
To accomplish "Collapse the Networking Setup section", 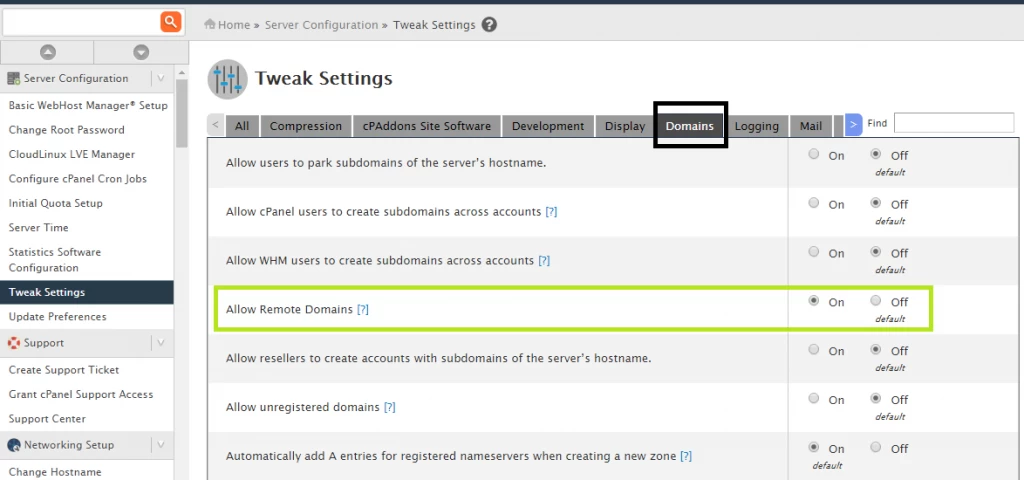I will (159, 445).
